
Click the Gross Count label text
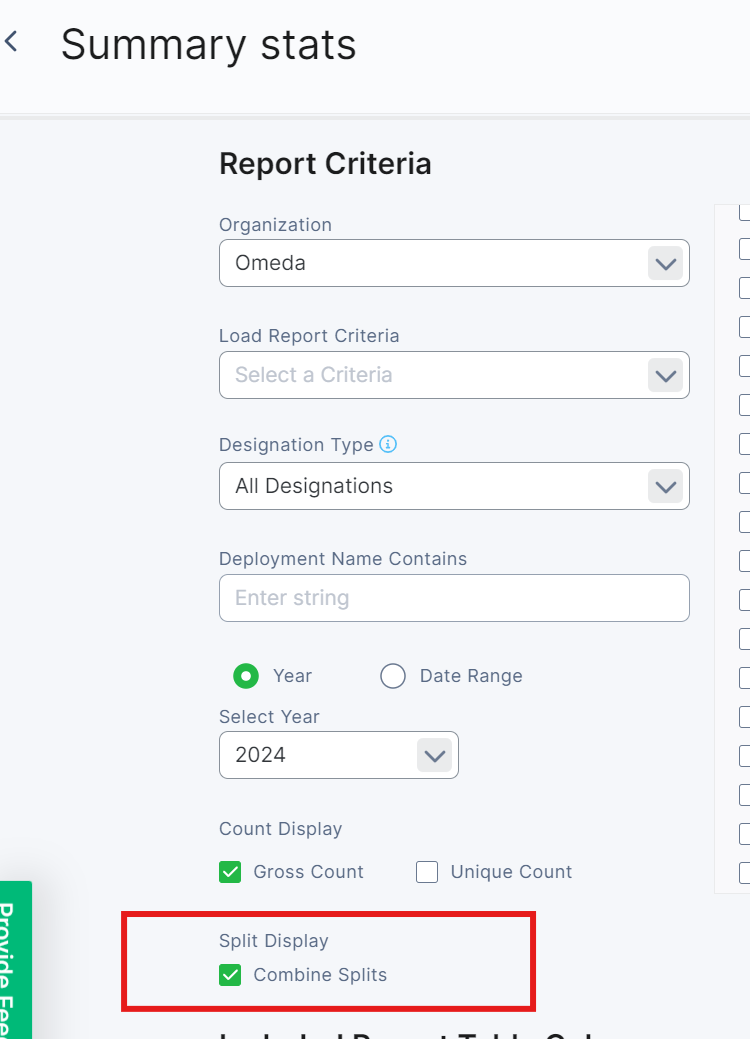click(308, 872)
